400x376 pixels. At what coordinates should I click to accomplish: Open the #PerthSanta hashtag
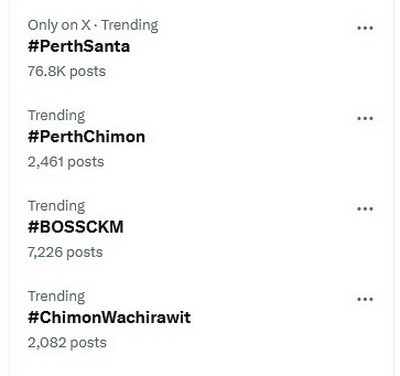click(79, 46)
